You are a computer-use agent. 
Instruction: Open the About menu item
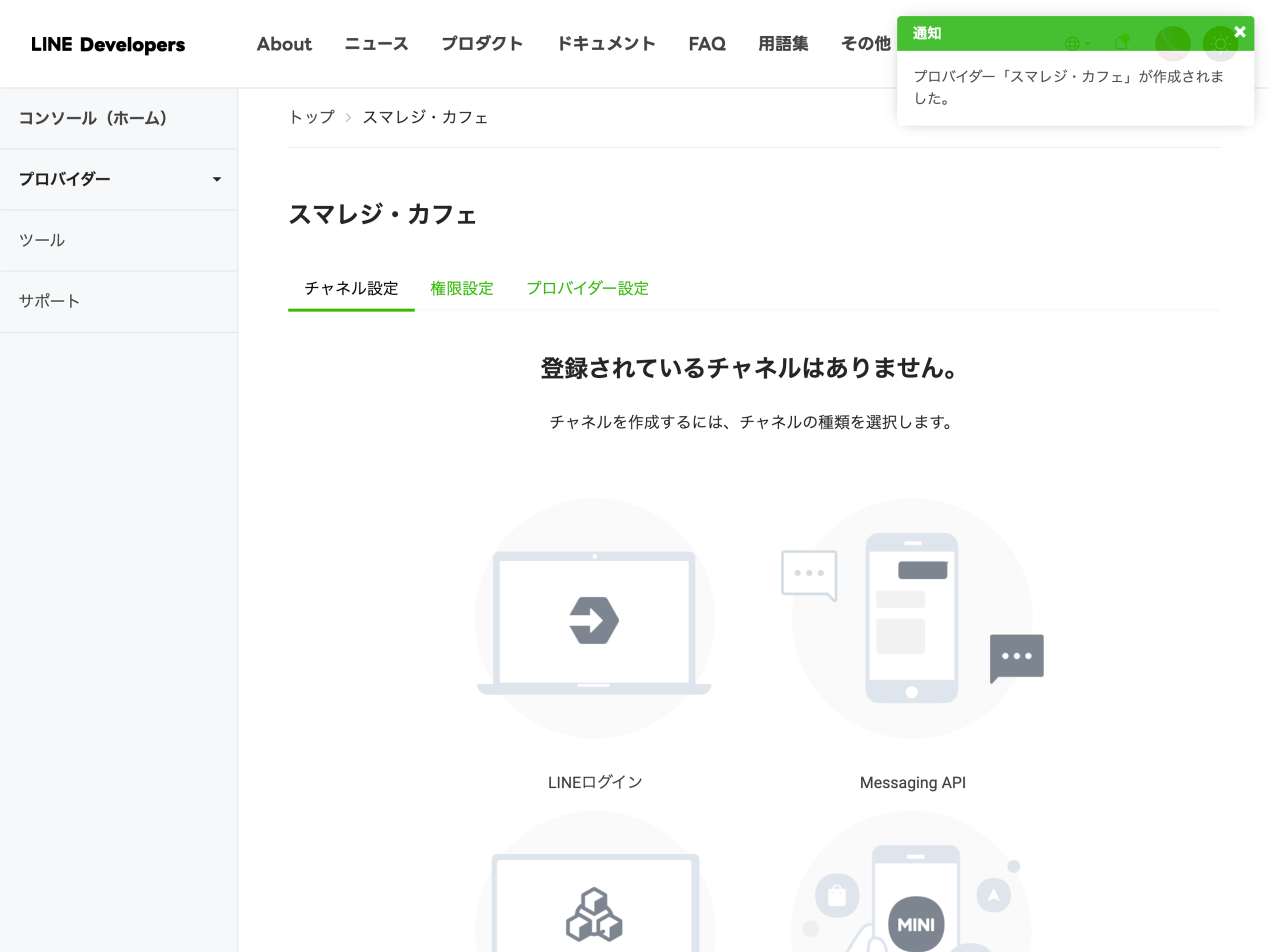284,44
